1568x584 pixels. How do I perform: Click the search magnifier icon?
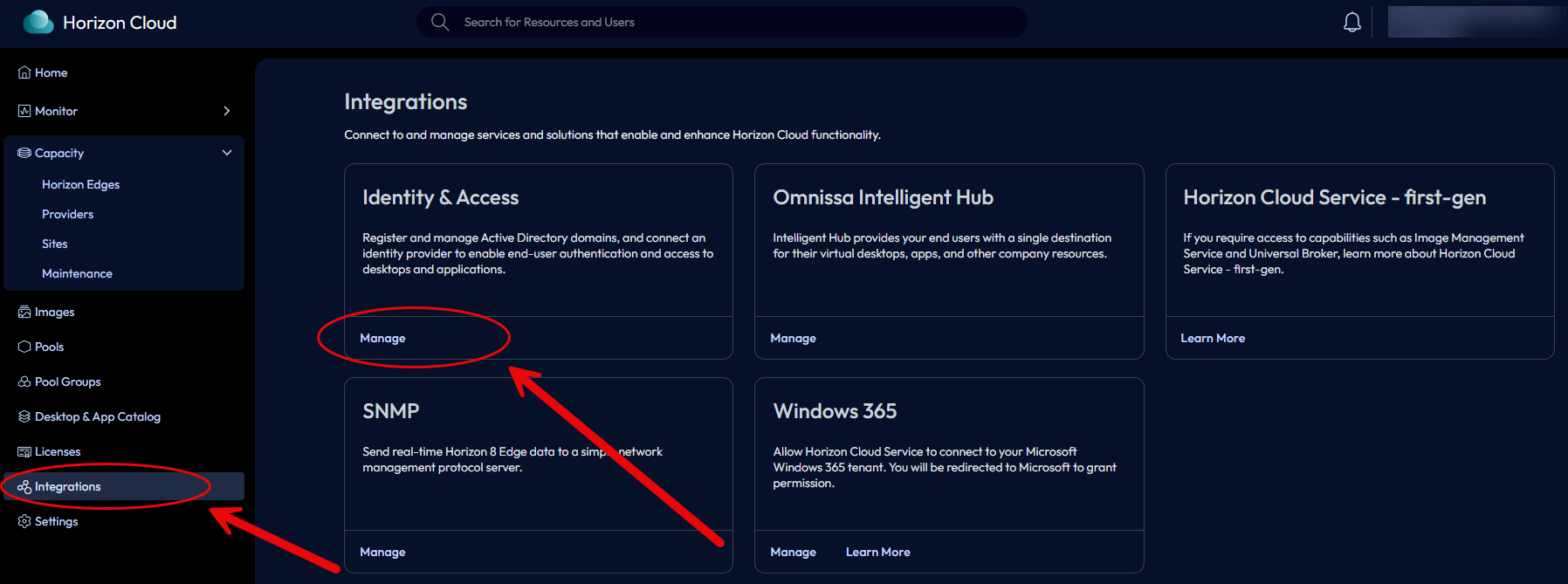point(440,22)
